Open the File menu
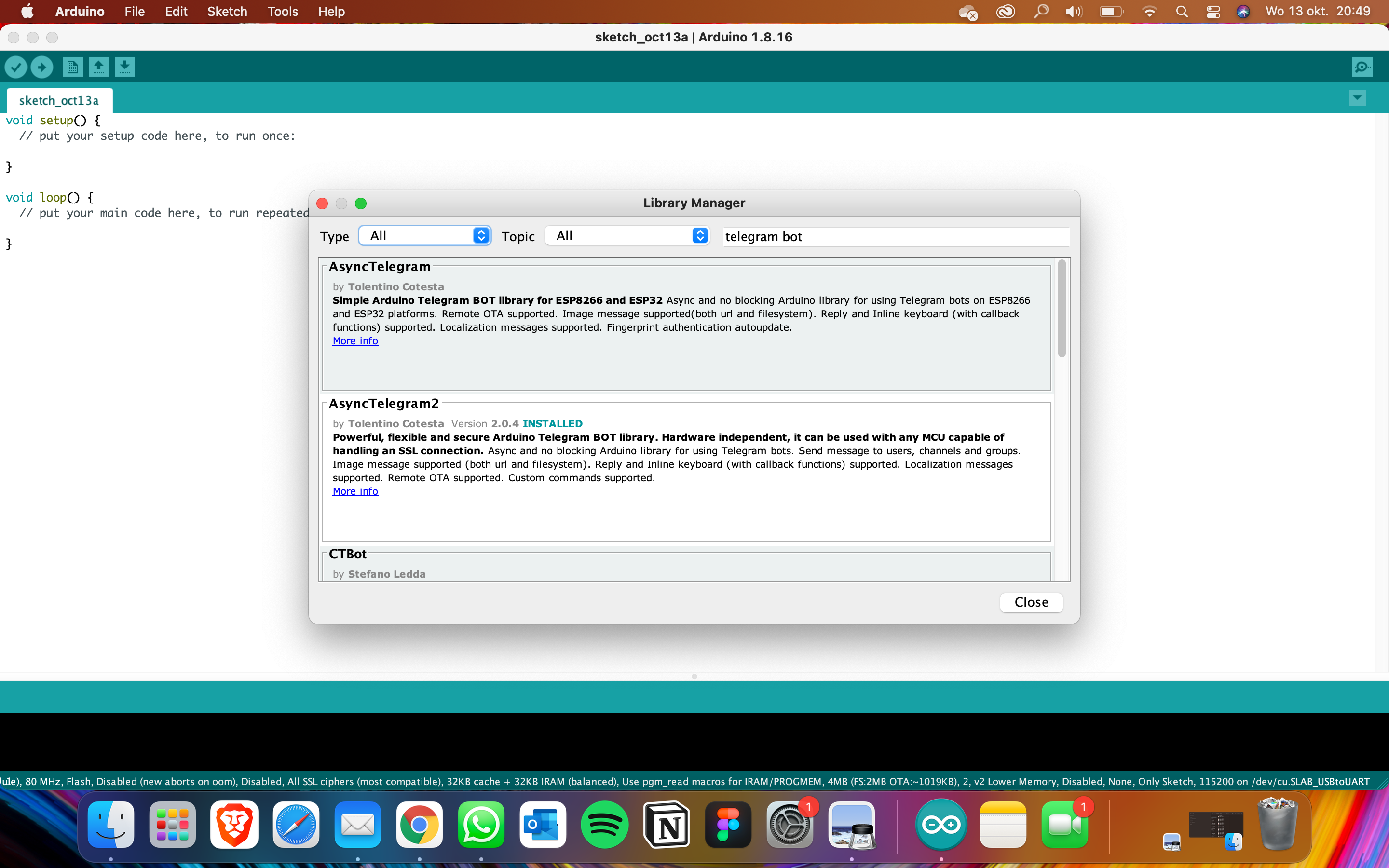Viewport: 1389px width, 868px height. click(x=134, y=12)
